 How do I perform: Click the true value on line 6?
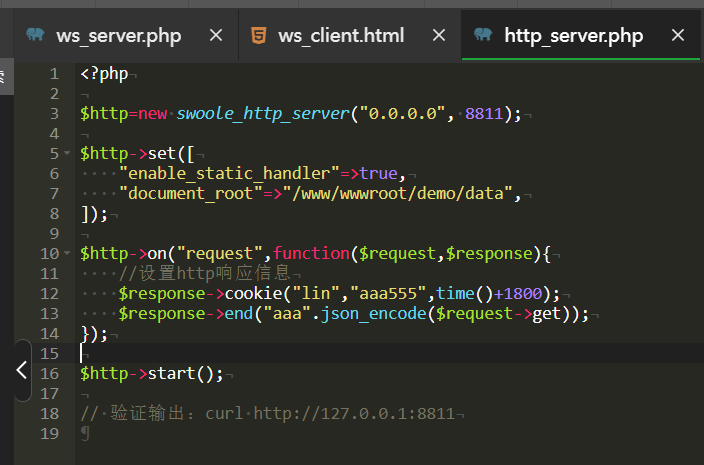coord(378,173)
